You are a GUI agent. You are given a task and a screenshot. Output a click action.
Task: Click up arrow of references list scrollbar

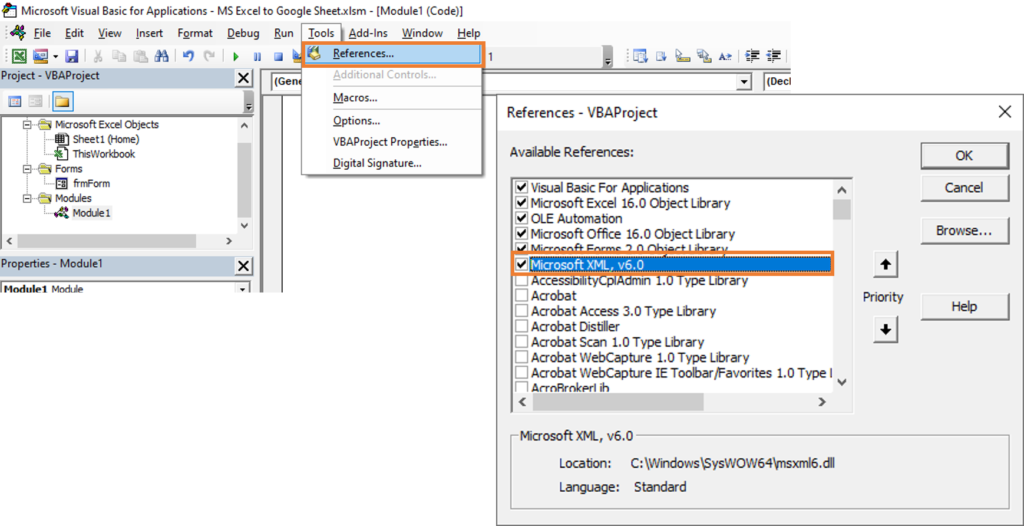[842, 189]
